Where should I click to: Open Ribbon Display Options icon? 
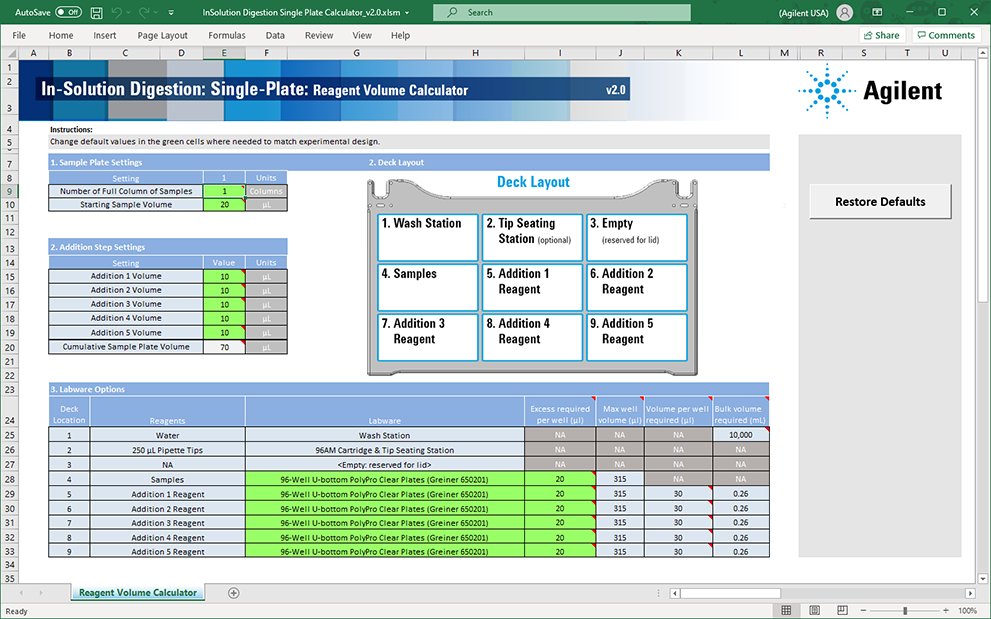(877, 12)
